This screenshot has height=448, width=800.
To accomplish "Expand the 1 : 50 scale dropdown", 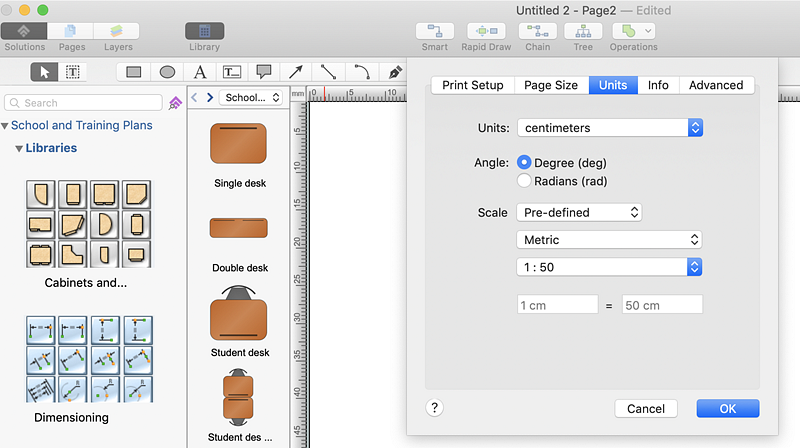I will pyautogui.click(x=610, y=267).
